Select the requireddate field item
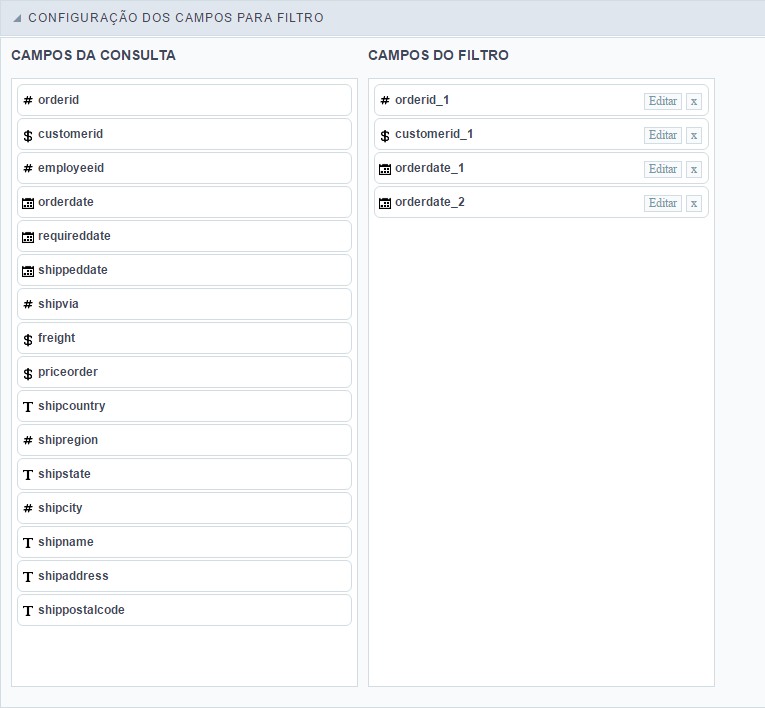Image resolution: width=765 pixels, height=708 pixels. (184, 236)
